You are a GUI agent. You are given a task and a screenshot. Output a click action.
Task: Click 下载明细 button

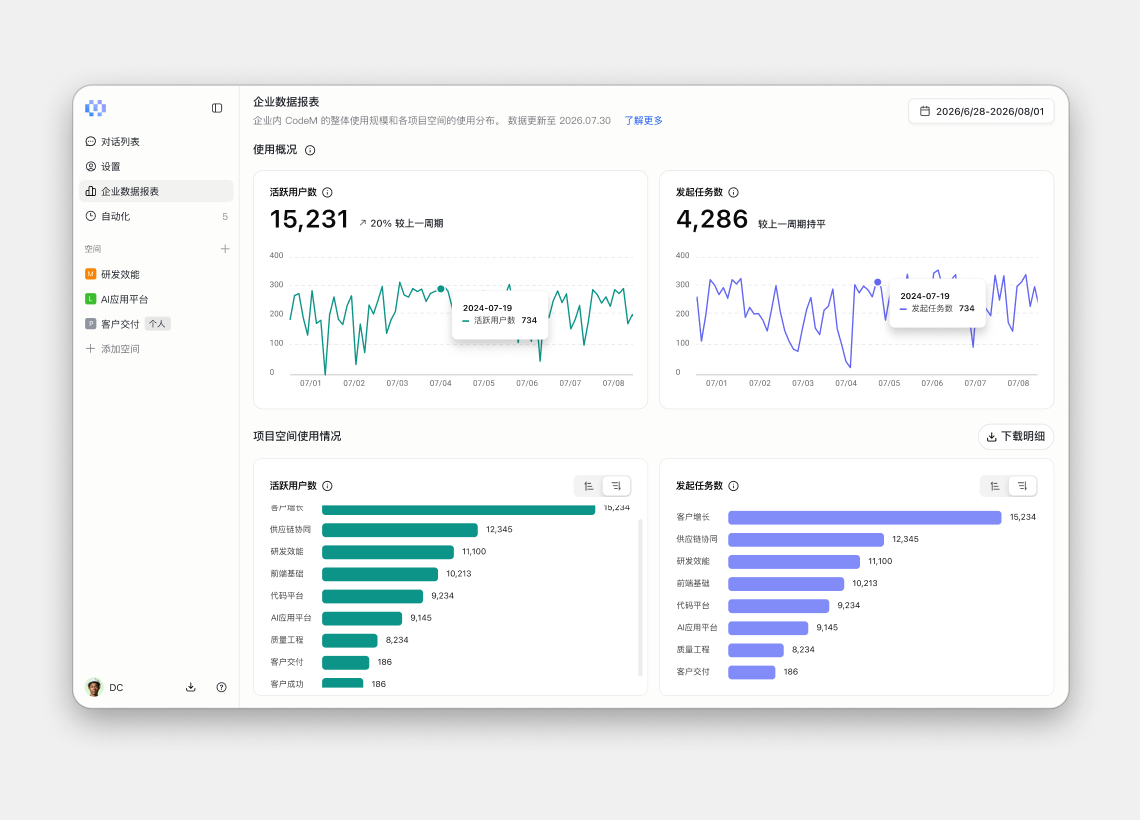pos(1016,436)
